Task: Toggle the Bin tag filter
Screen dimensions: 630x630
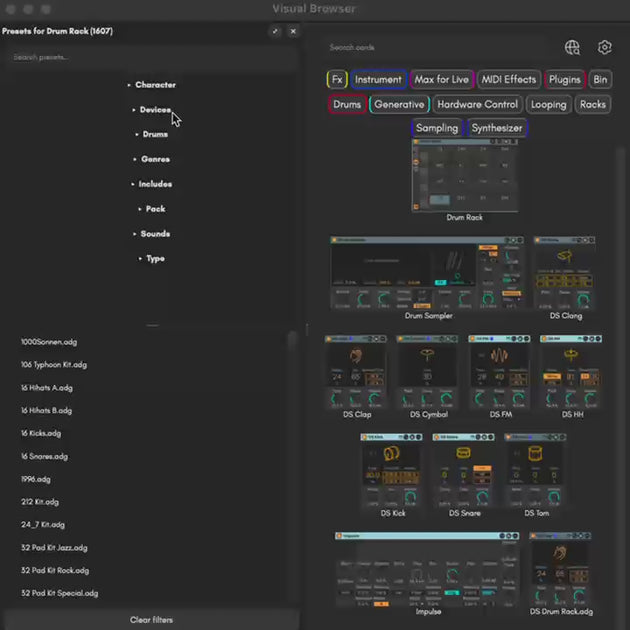Action: (x=600, y=80)
